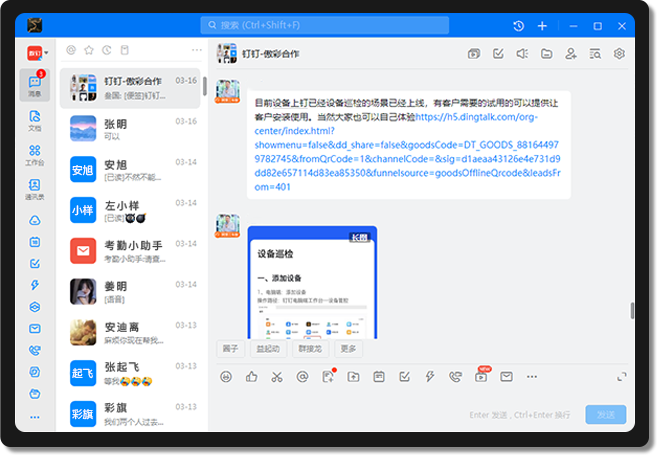The width and height of the screenshot is (657, 455).
Task: Create a task from input toolbar checkbox icon
Action: click(404, 377)
